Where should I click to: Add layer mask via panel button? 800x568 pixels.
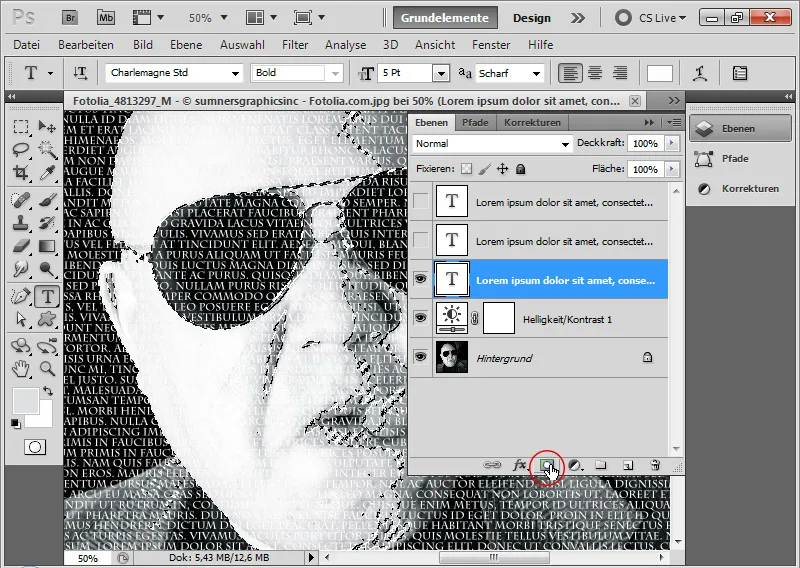tap(547, 465)
